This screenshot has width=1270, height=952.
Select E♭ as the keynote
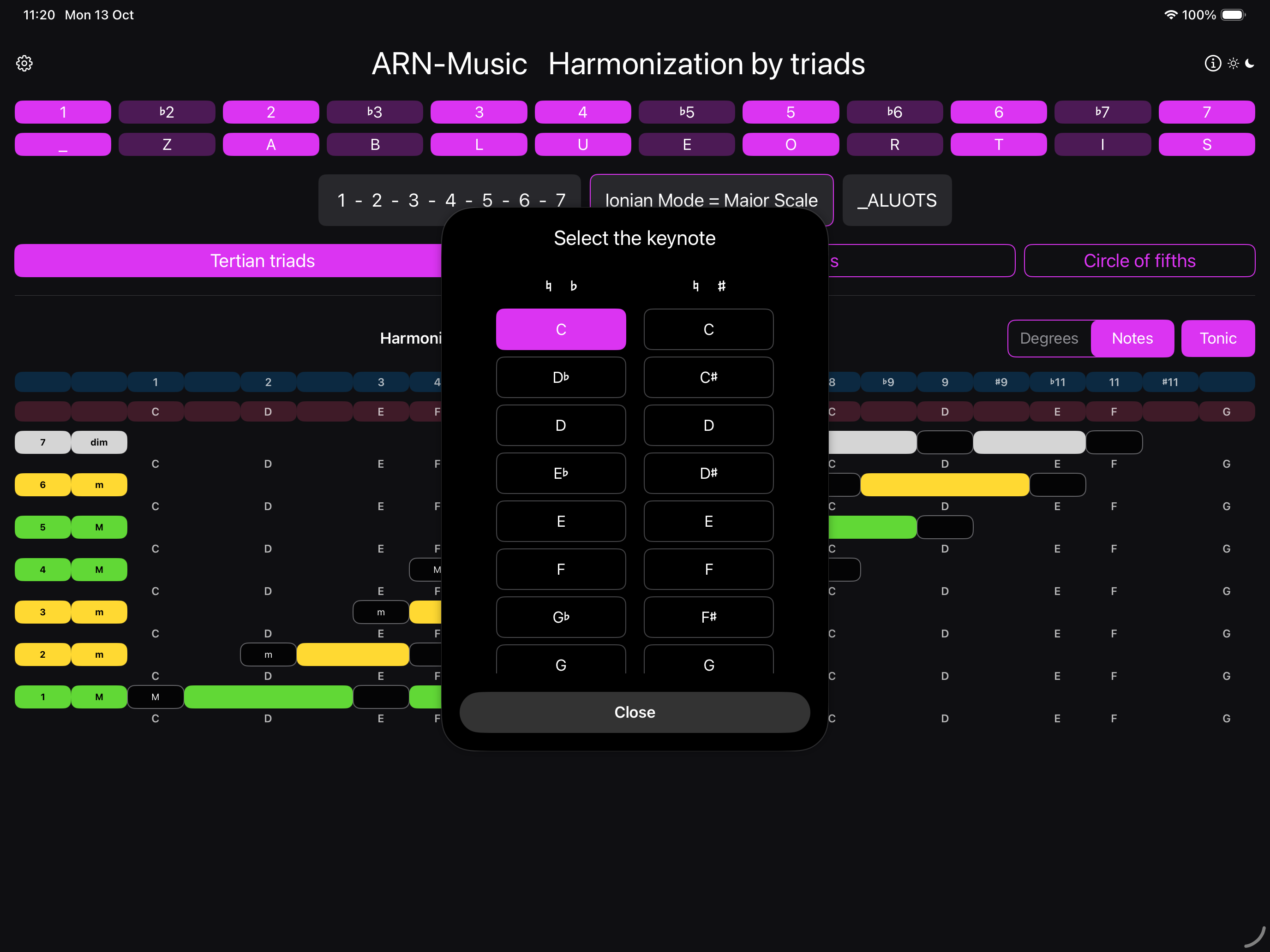560,473
